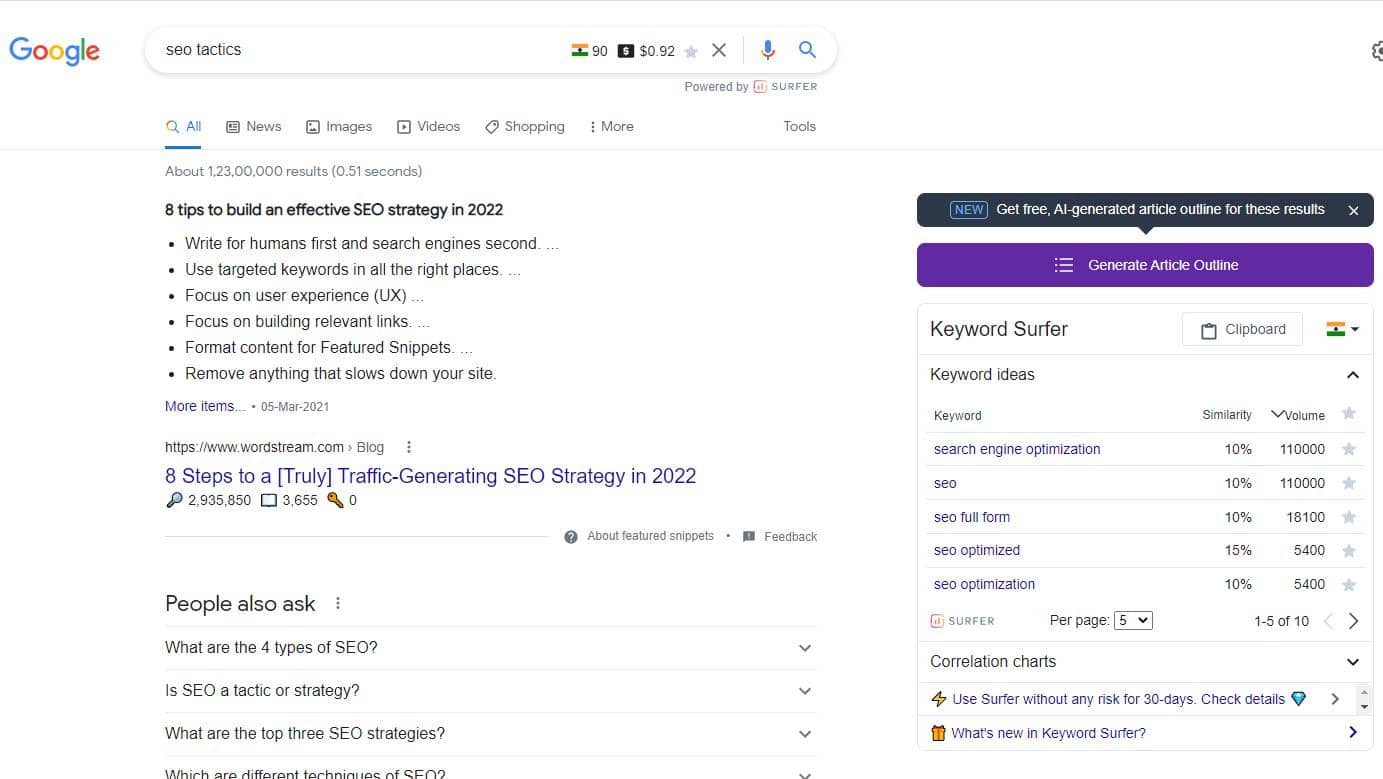Go to next page of keyword ideas
1383x779 pixels.
pyautogui.click(x=1353, y=621)
